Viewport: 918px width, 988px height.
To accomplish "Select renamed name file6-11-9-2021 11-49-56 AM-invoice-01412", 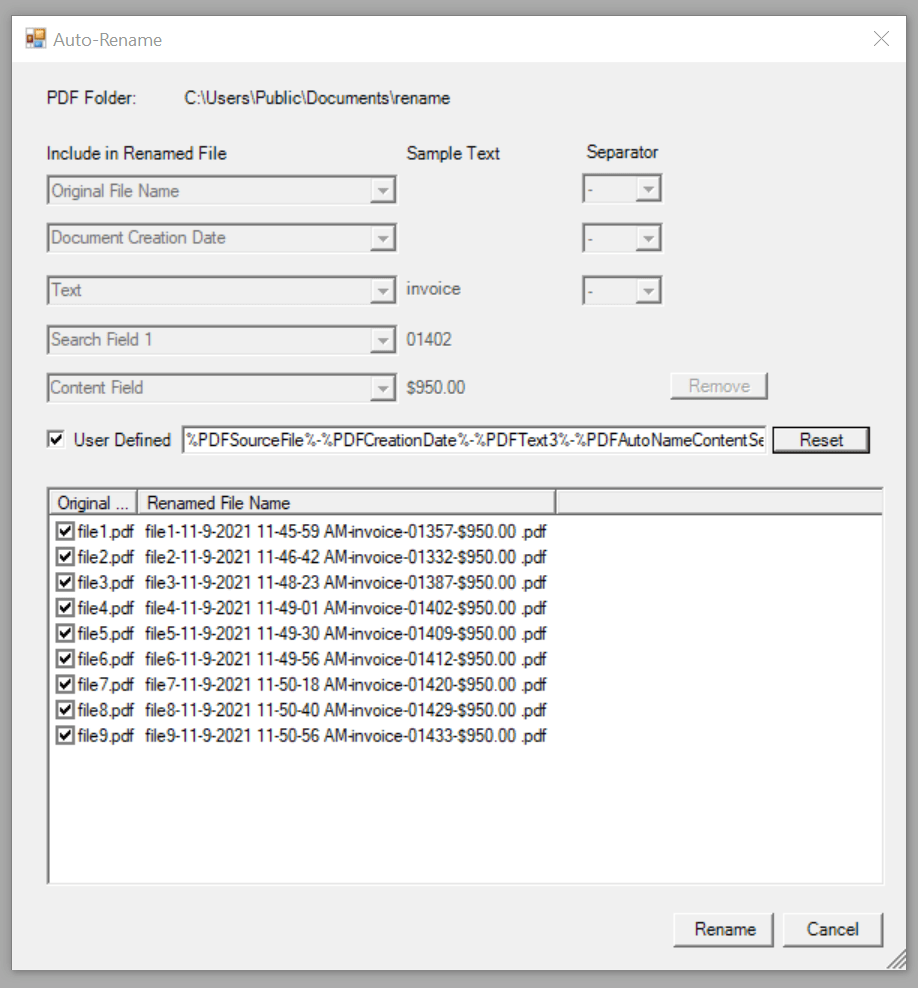I will 345,658.
